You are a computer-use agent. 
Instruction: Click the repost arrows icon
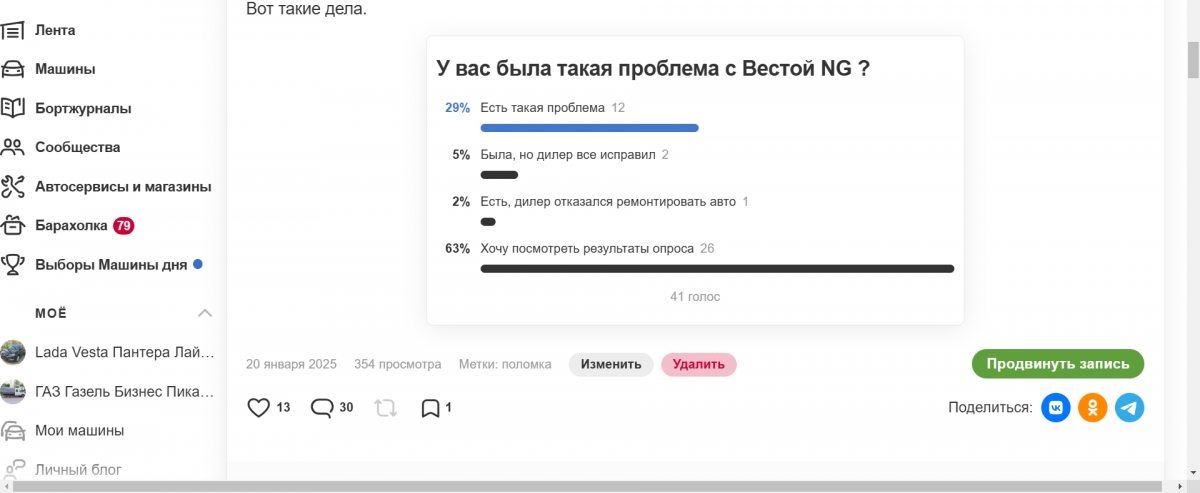(x=384, y=408)
